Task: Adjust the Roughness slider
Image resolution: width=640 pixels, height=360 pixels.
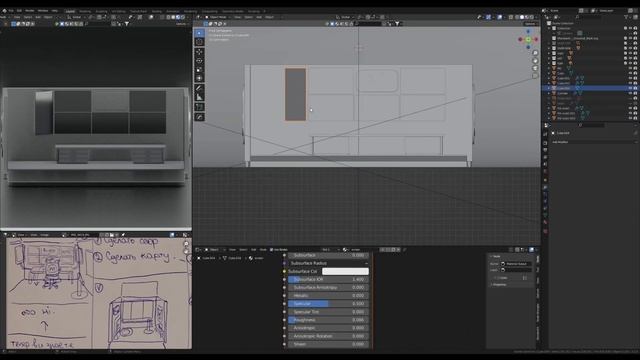Action: coord(329,320)
